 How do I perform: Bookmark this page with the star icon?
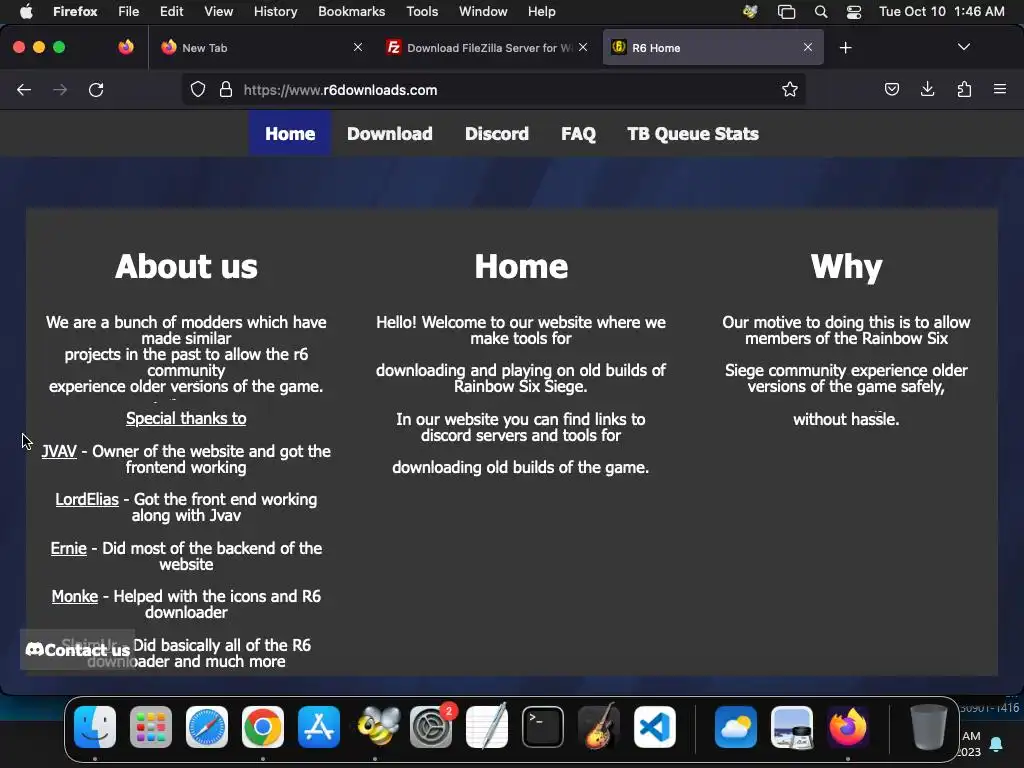[790, 89]
